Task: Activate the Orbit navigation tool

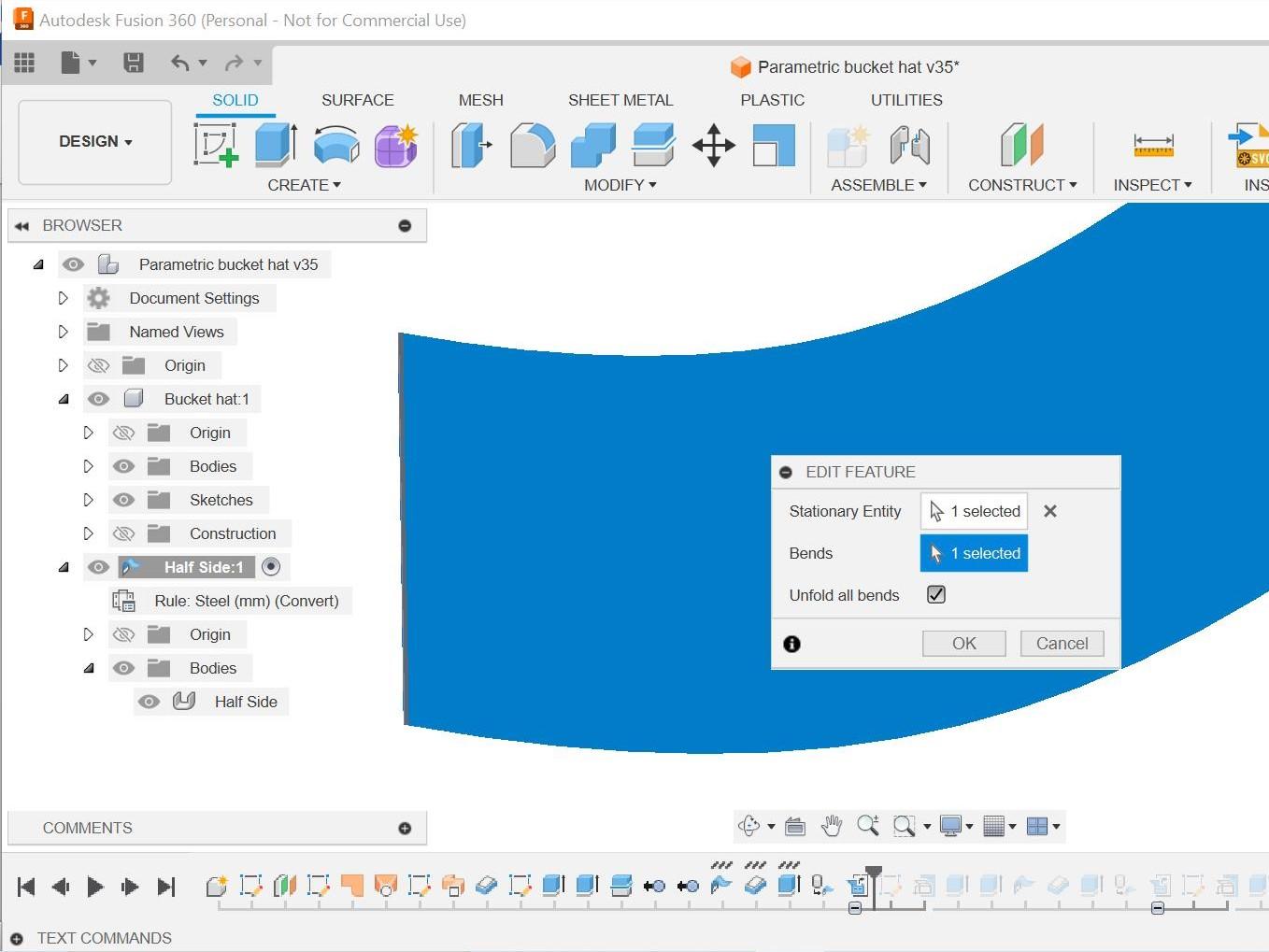Action: click(749, 826)
